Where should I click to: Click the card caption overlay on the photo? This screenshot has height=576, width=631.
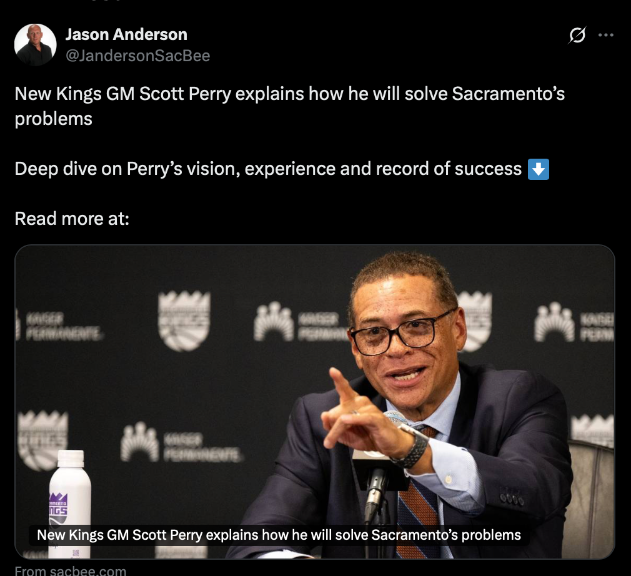point(279,535)
